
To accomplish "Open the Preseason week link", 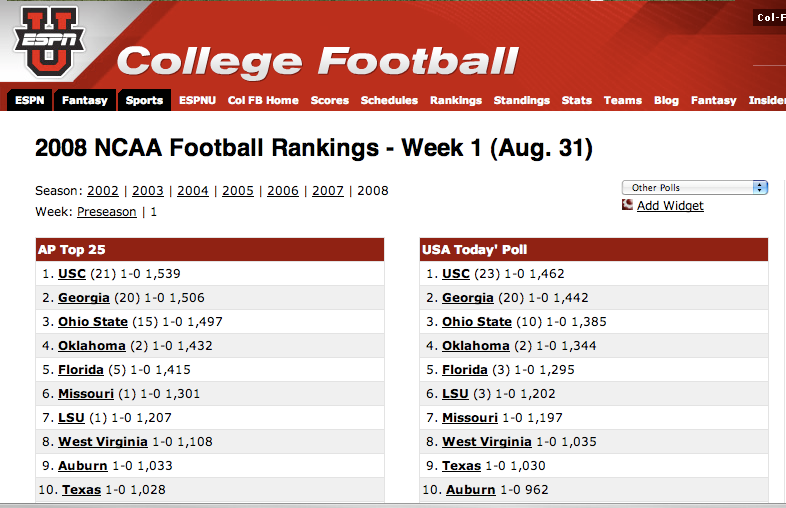I will (107, 212).
